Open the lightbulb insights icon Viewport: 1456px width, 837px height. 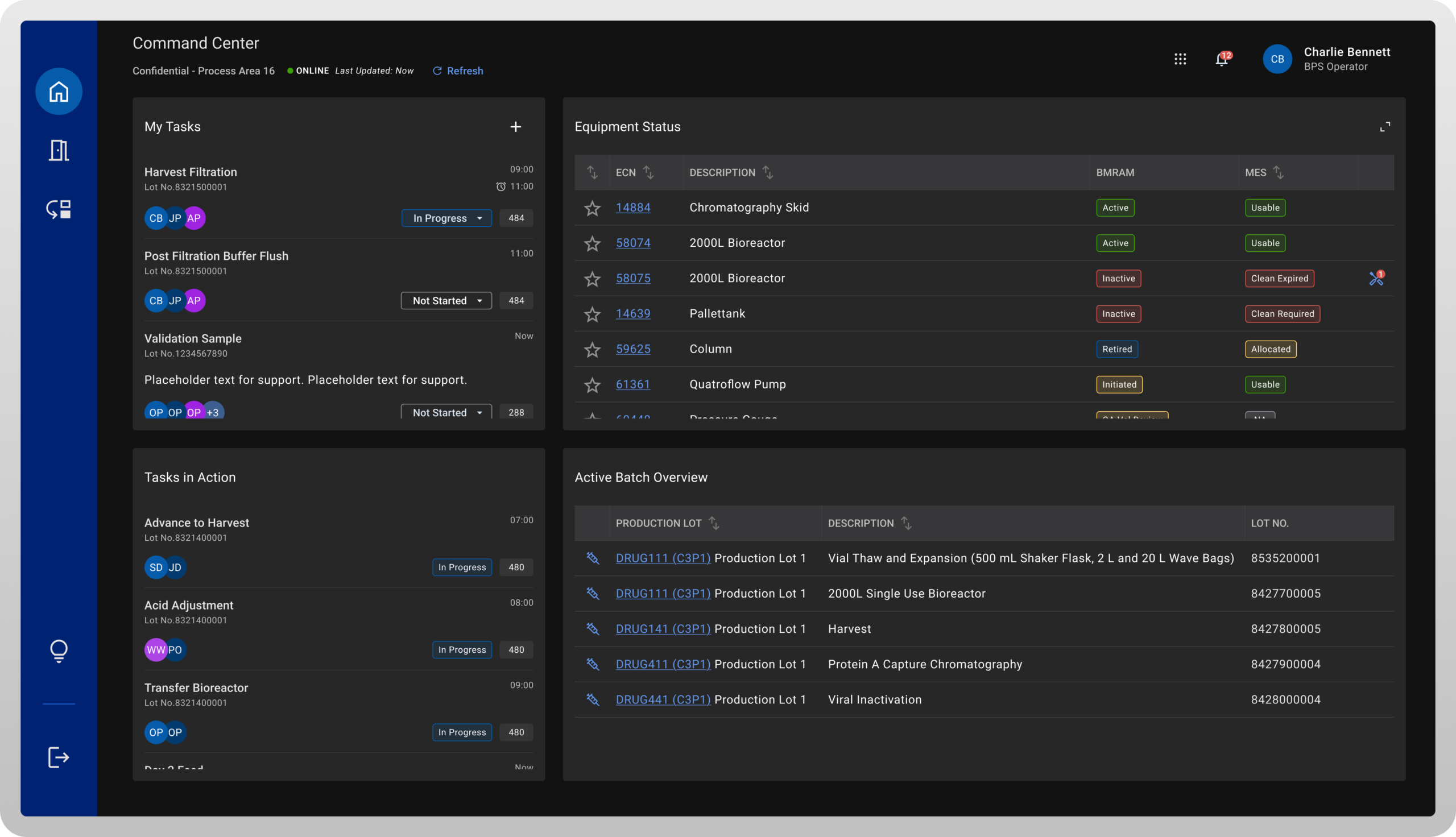[59, 651]
